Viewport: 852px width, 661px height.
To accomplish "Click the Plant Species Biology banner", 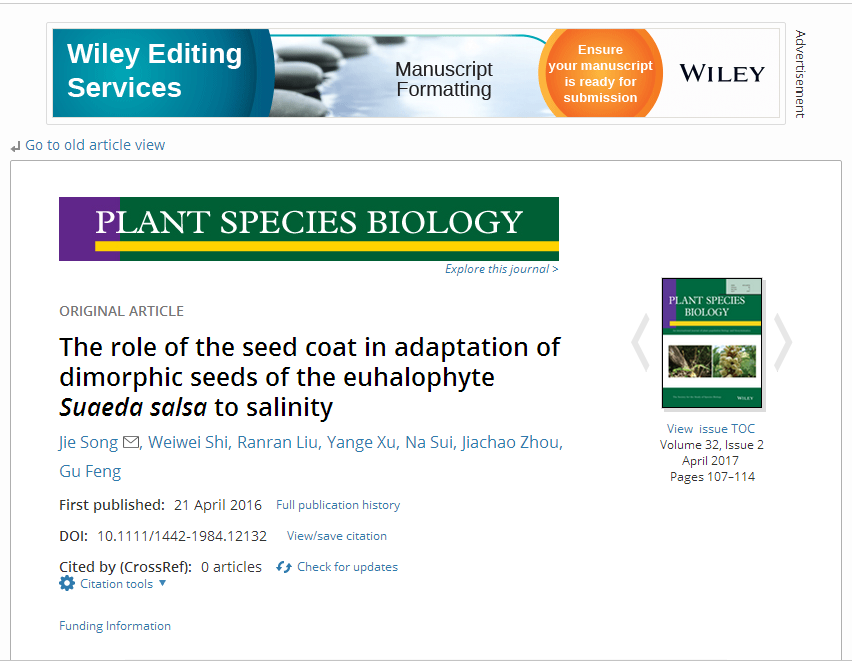I will [308, 228].
